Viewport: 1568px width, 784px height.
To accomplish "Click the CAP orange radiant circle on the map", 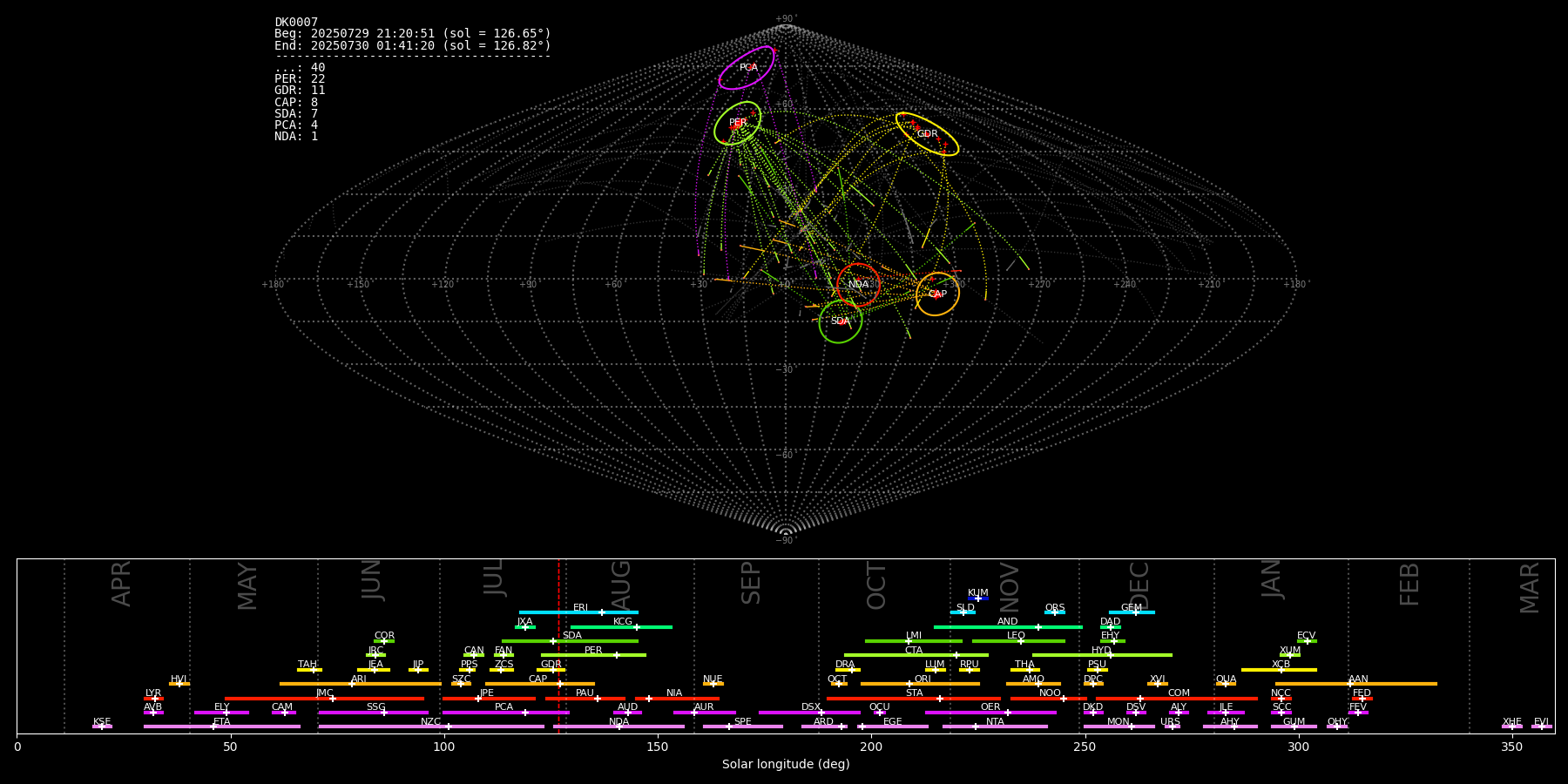I will click(x=937, y=294).
